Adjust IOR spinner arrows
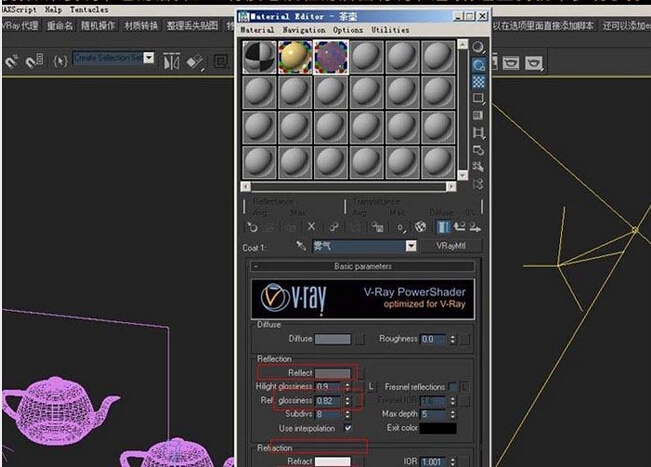Screen dimensions: 651x467 453,462
